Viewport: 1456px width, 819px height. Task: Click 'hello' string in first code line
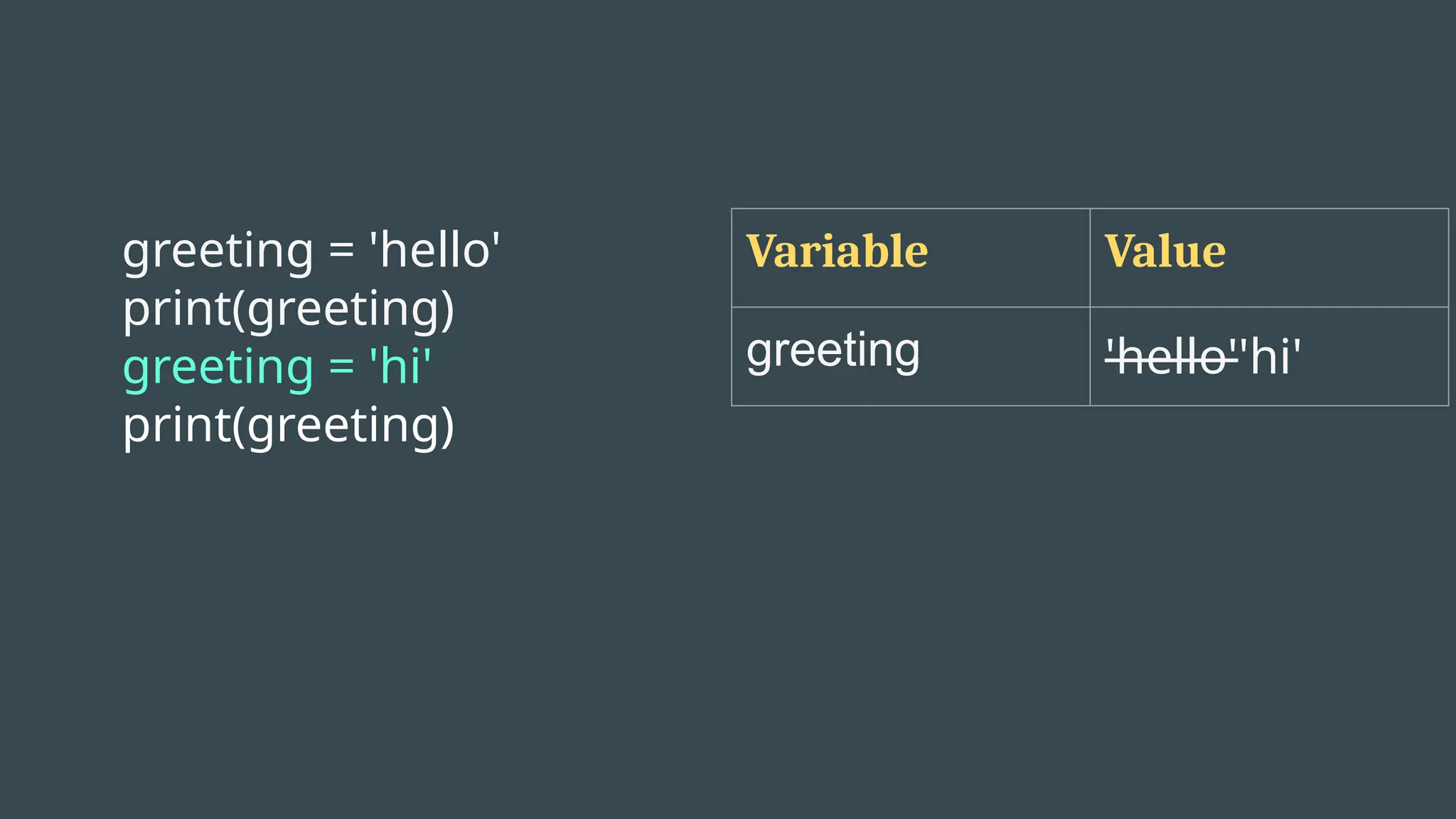tap(434, 250)
